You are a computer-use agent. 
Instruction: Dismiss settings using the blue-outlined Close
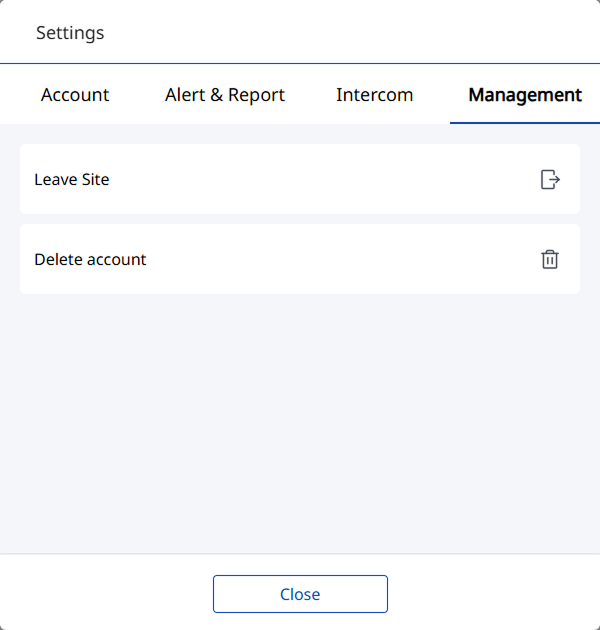pyautogui.click(x=300, y=594)
